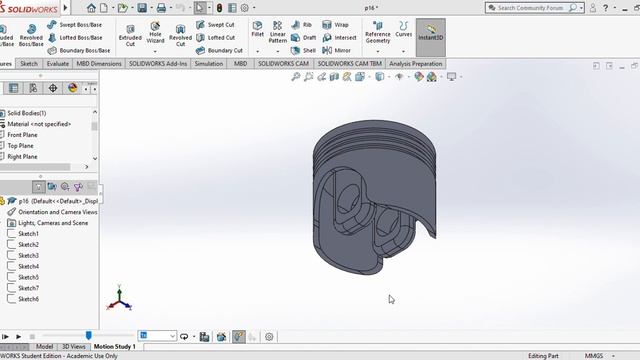
Task: Open the unit system MMGS dropdown
Action: (613, 356)
